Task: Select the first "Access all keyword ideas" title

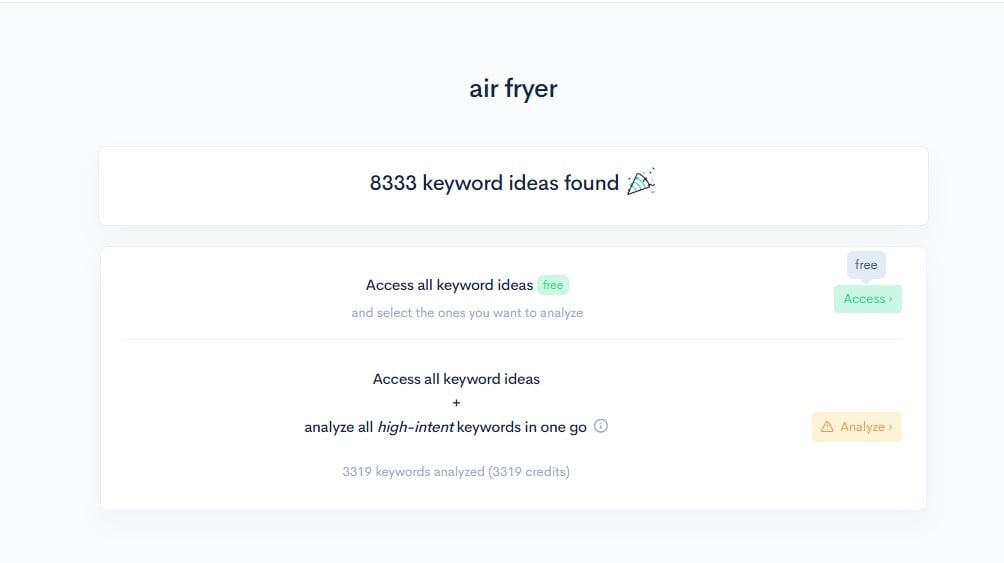Action: click(449, 285)
